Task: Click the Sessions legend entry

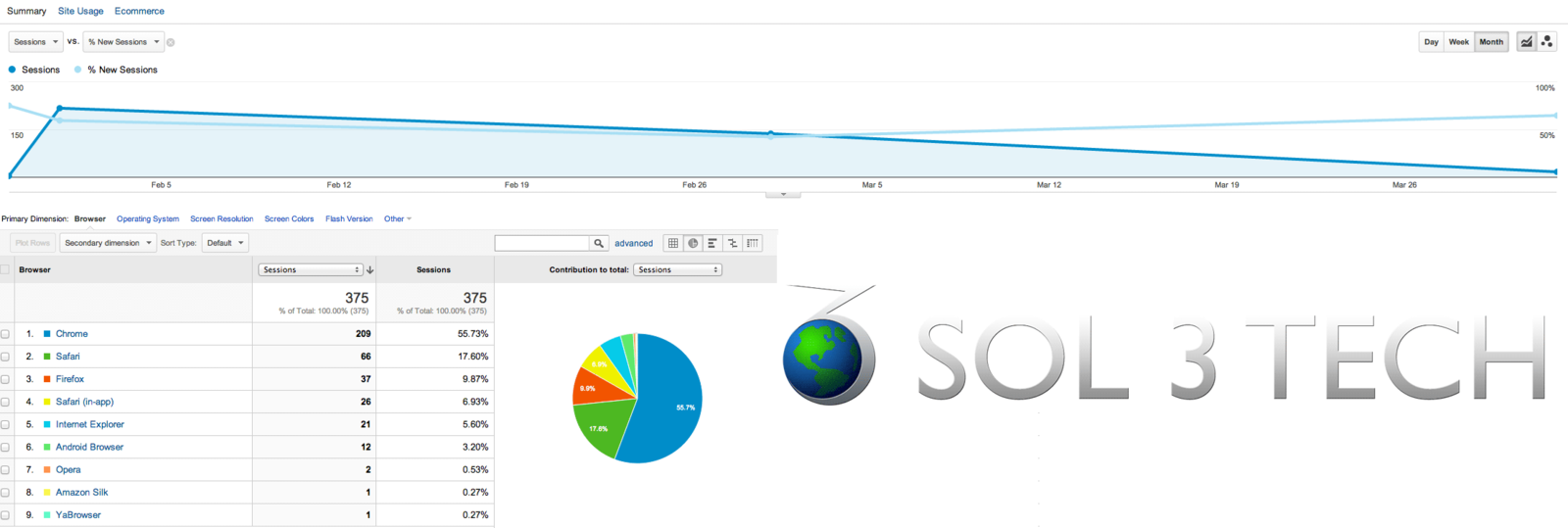Action: pos(34,70)
